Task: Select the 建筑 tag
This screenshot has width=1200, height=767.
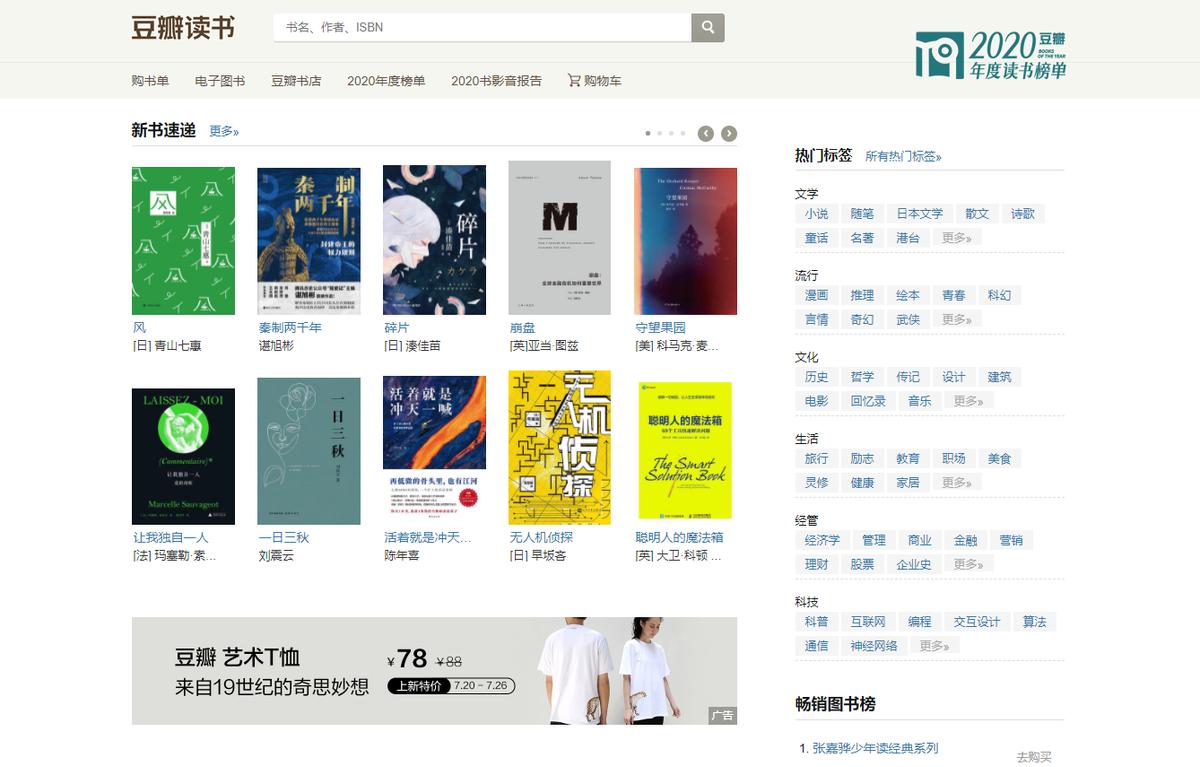Action: 999,377
